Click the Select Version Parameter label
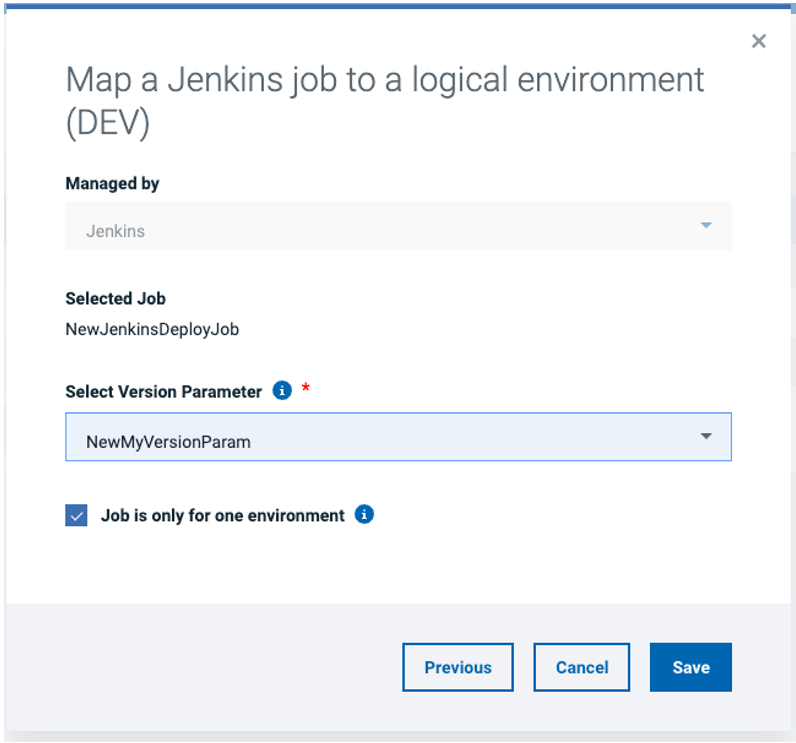This screenshot has height=743, width=796. 163,392
